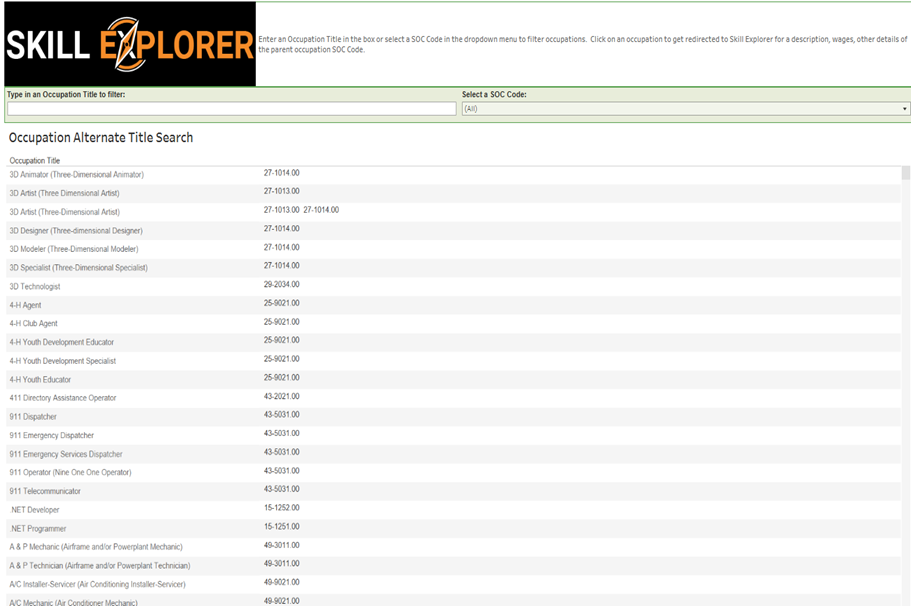Screen dimensions: 911x606
Task: Choose 3D Specialist (Three-Dimensional Specialist)
Action: [x=78, y=268]
